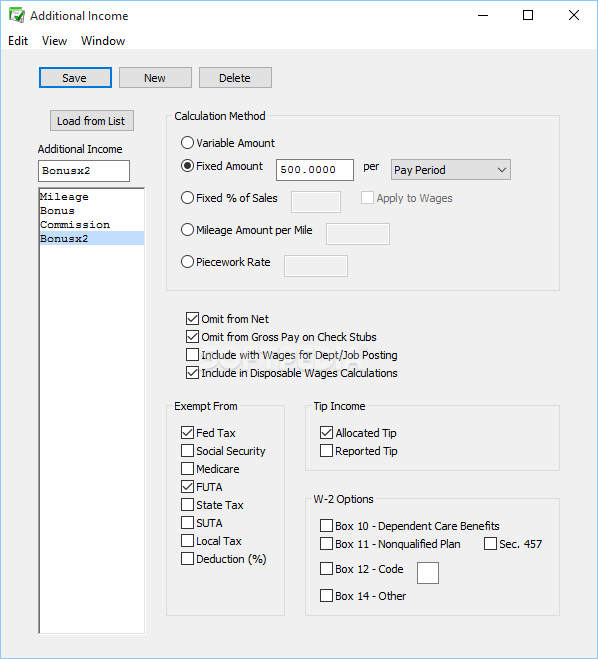Check Box 10 - Dependent Care Benefits

click(327, 526)
